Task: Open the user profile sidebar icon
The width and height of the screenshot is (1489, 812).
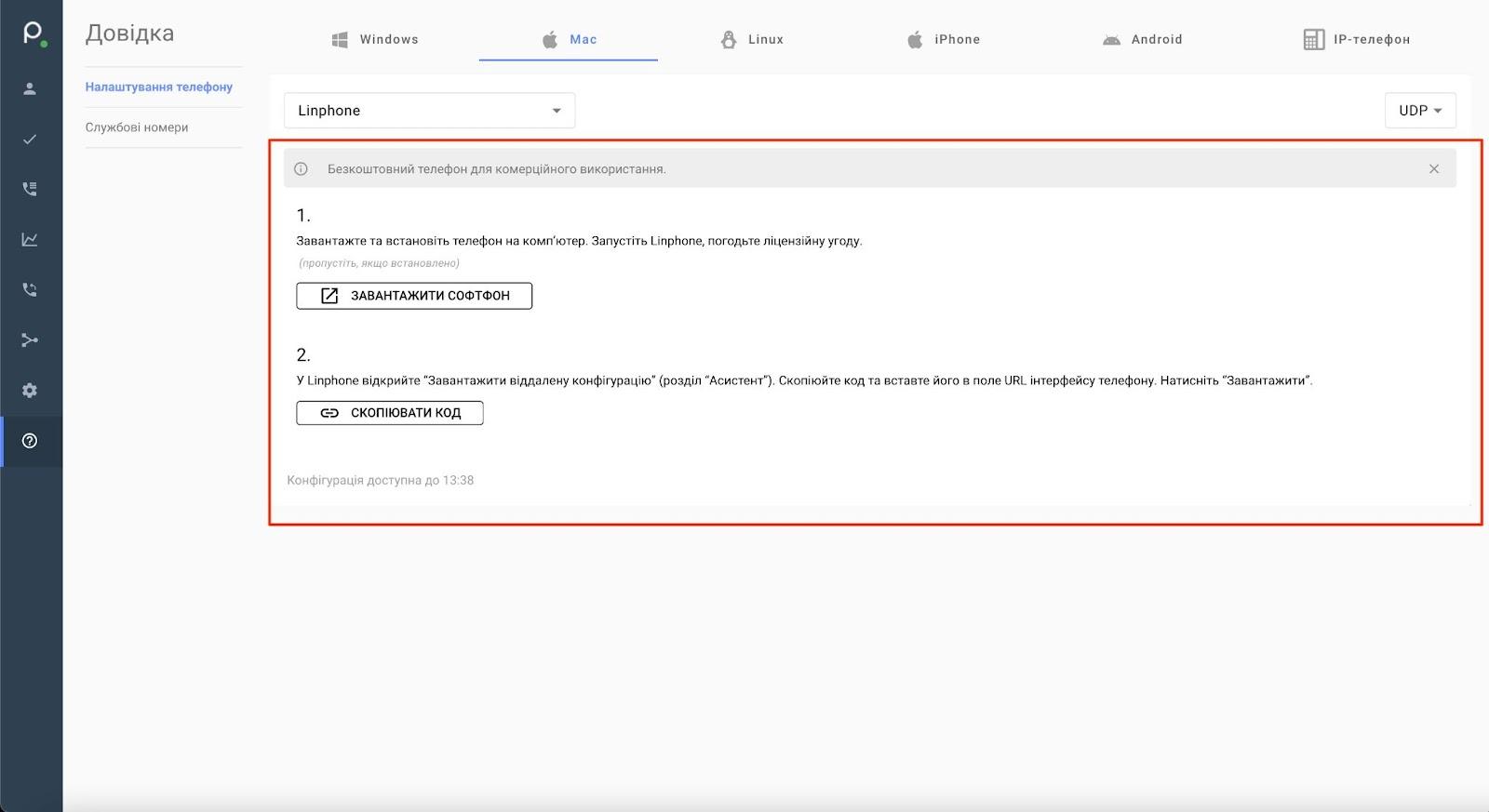Action: pos(30,88)
